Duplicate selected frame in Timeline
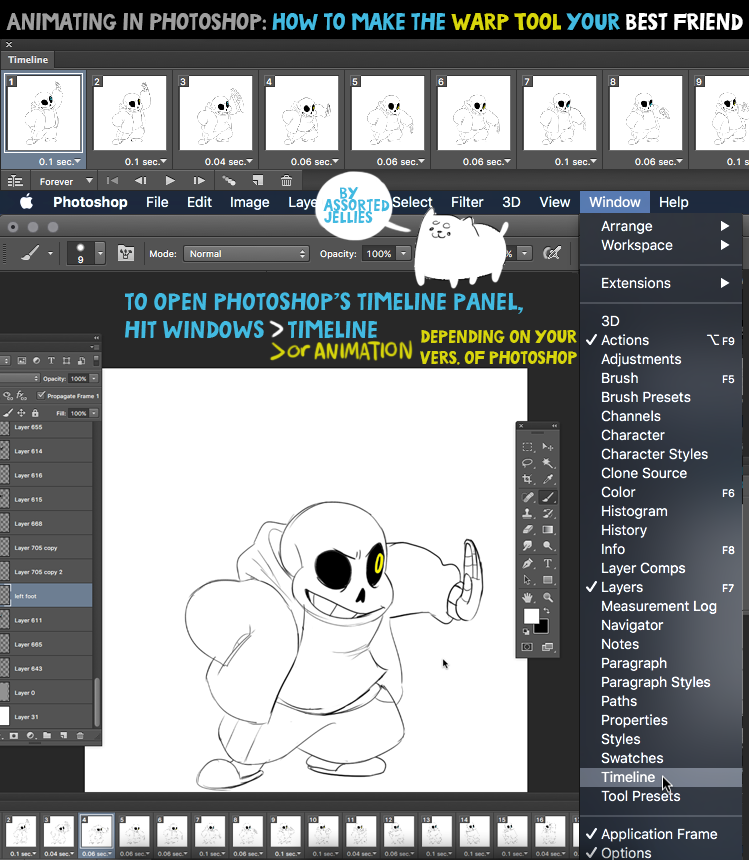The height and width of the screenshot is (860, 749). tap(258, 180)
